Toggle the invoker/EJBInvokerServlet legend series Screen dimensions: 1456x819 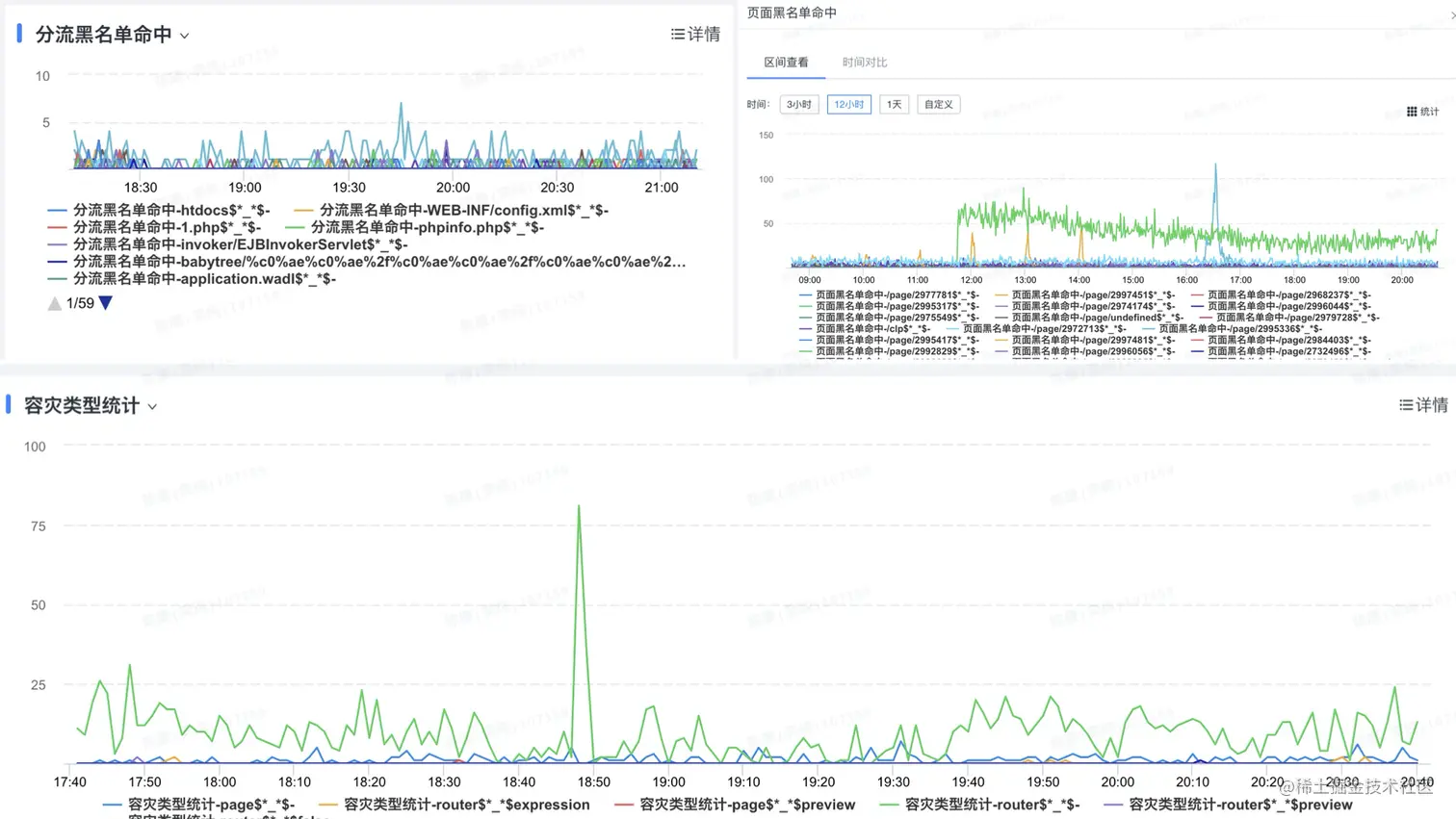[x=227, y=244]
